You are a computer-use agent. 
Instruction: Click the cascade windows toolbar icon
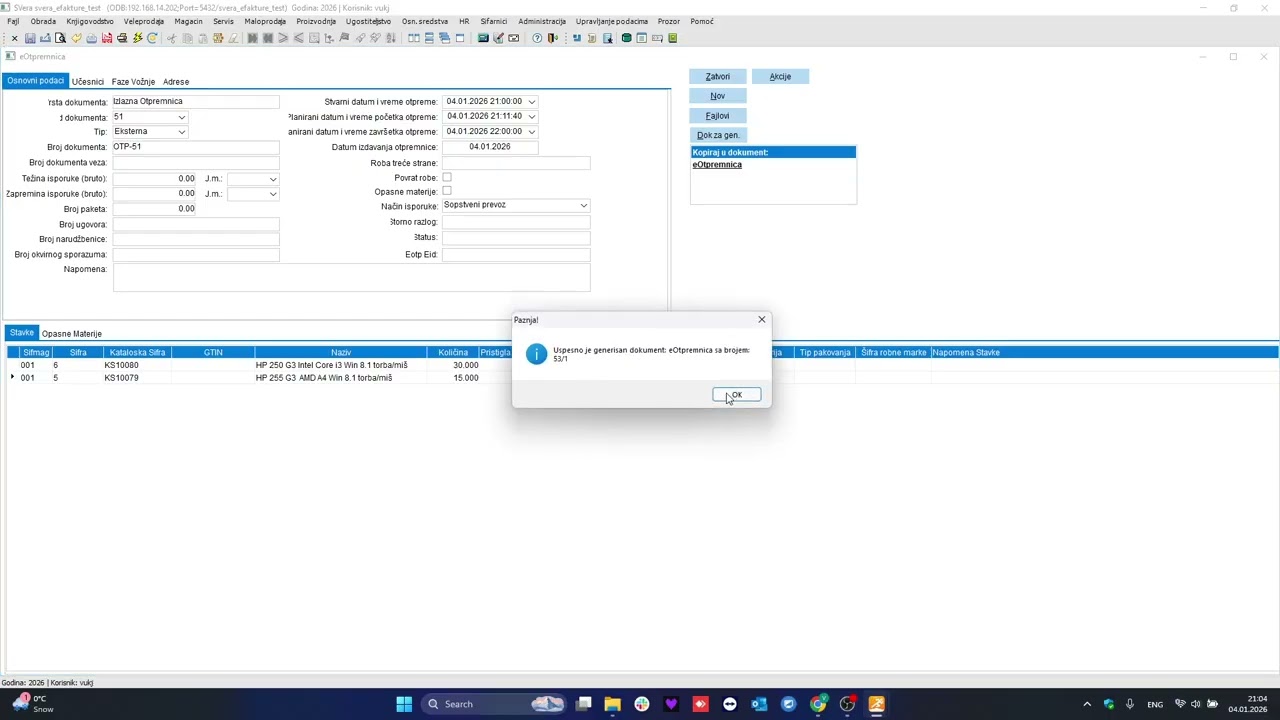444,38
